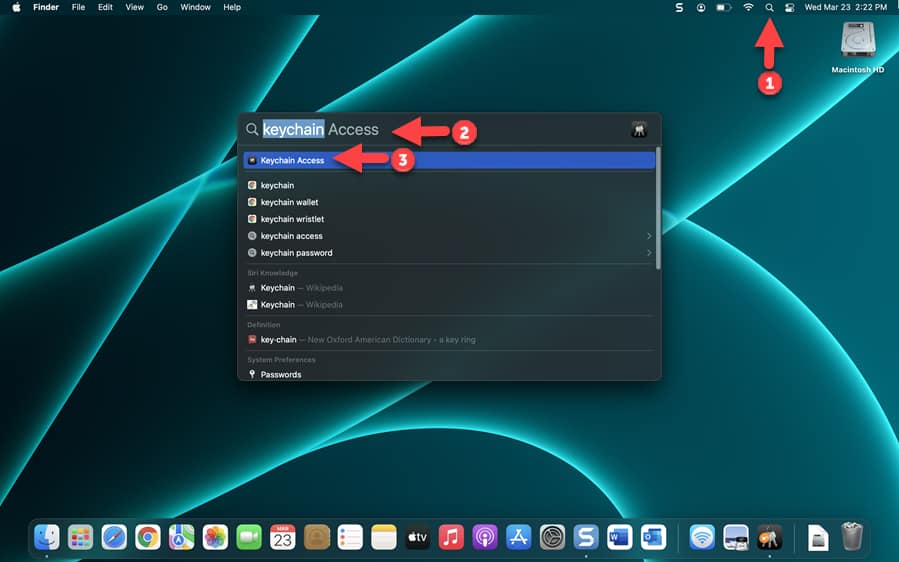Open System Preferences from the Dock
This screenshot has width=899, height=562.
[x=553, y=537]
